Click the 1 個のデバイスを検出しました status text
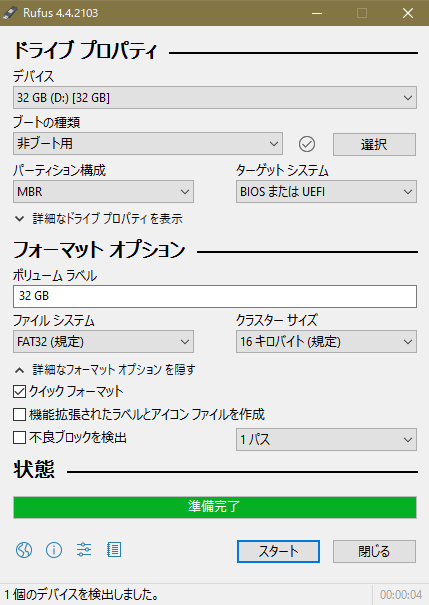The width and height of the screenshot is (429, 605). click(x=82, y=595)
